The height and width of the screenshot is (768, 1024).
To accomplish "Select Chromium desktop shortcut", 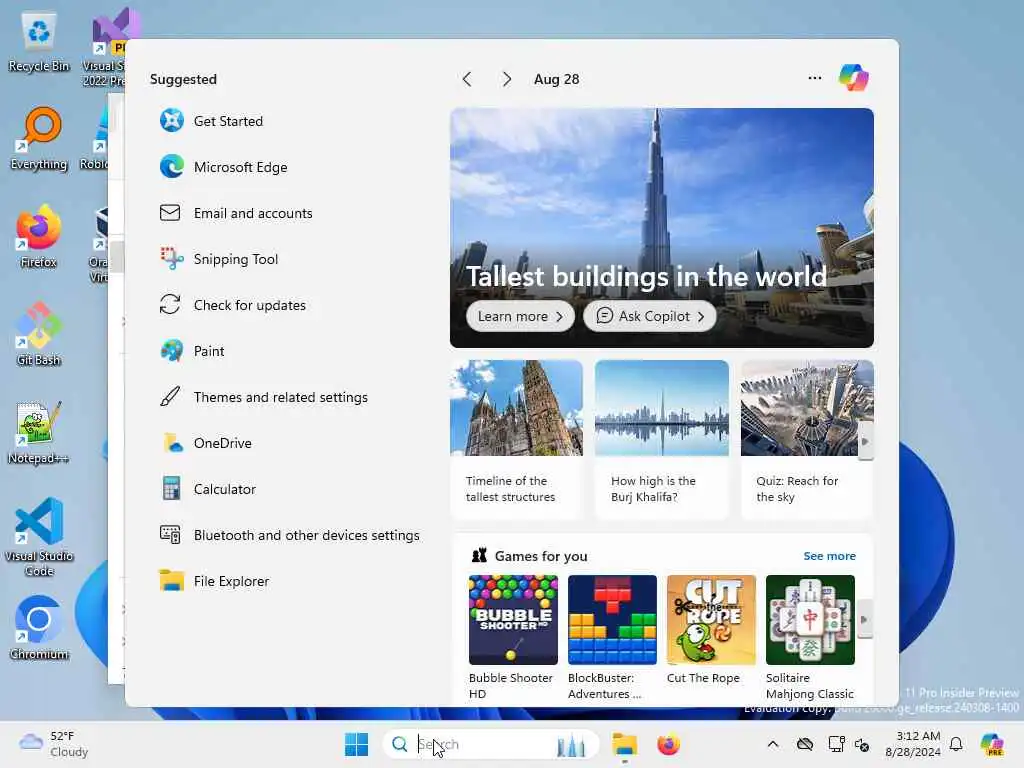I will point(39,628).
